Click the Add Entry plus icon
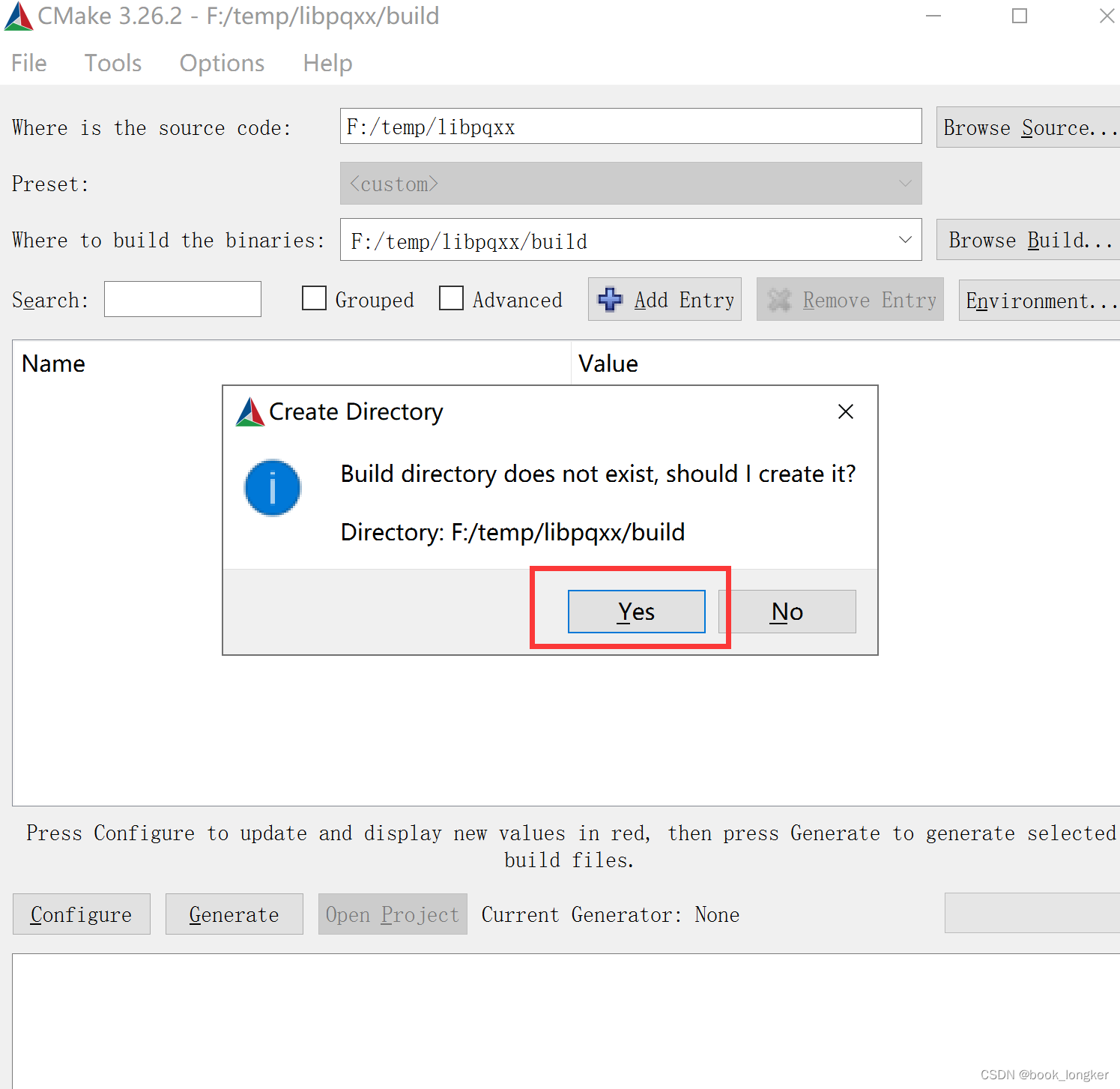Viewport: 1120px width, 1089px height. (610, 300)
